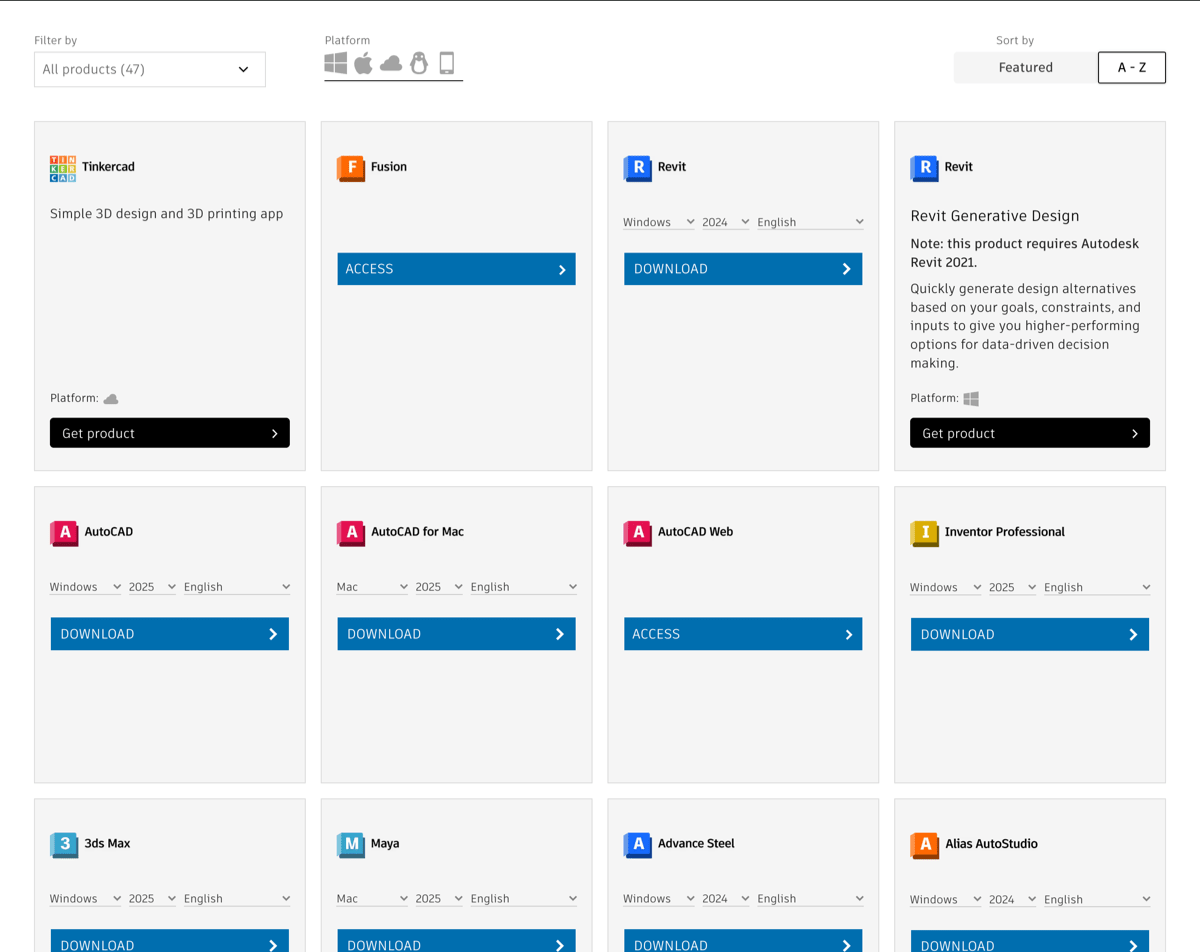Click the 3ds Max logo

[64, 845]
